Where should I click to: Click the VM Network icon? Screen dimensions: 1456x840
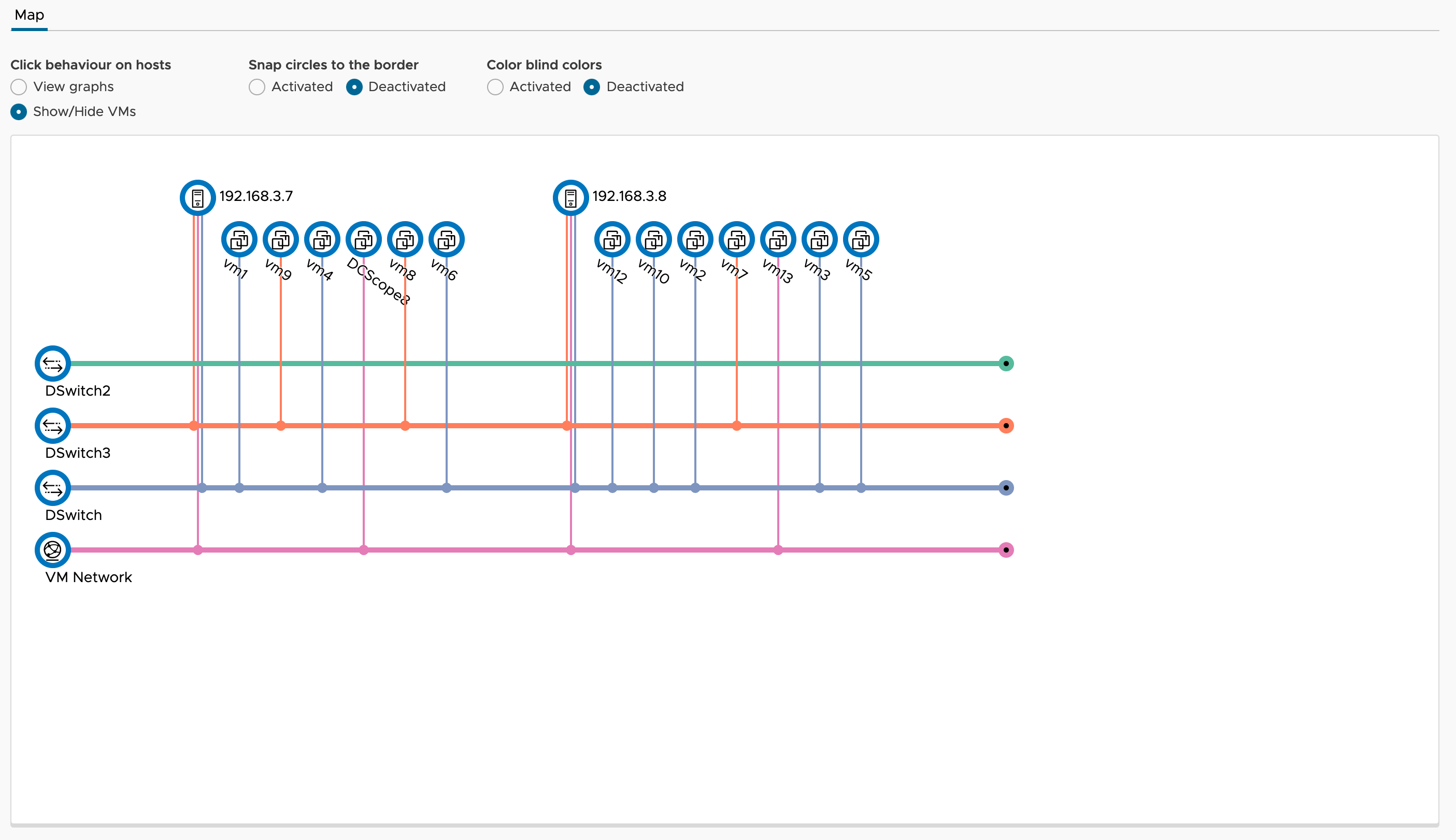[53, 551]
